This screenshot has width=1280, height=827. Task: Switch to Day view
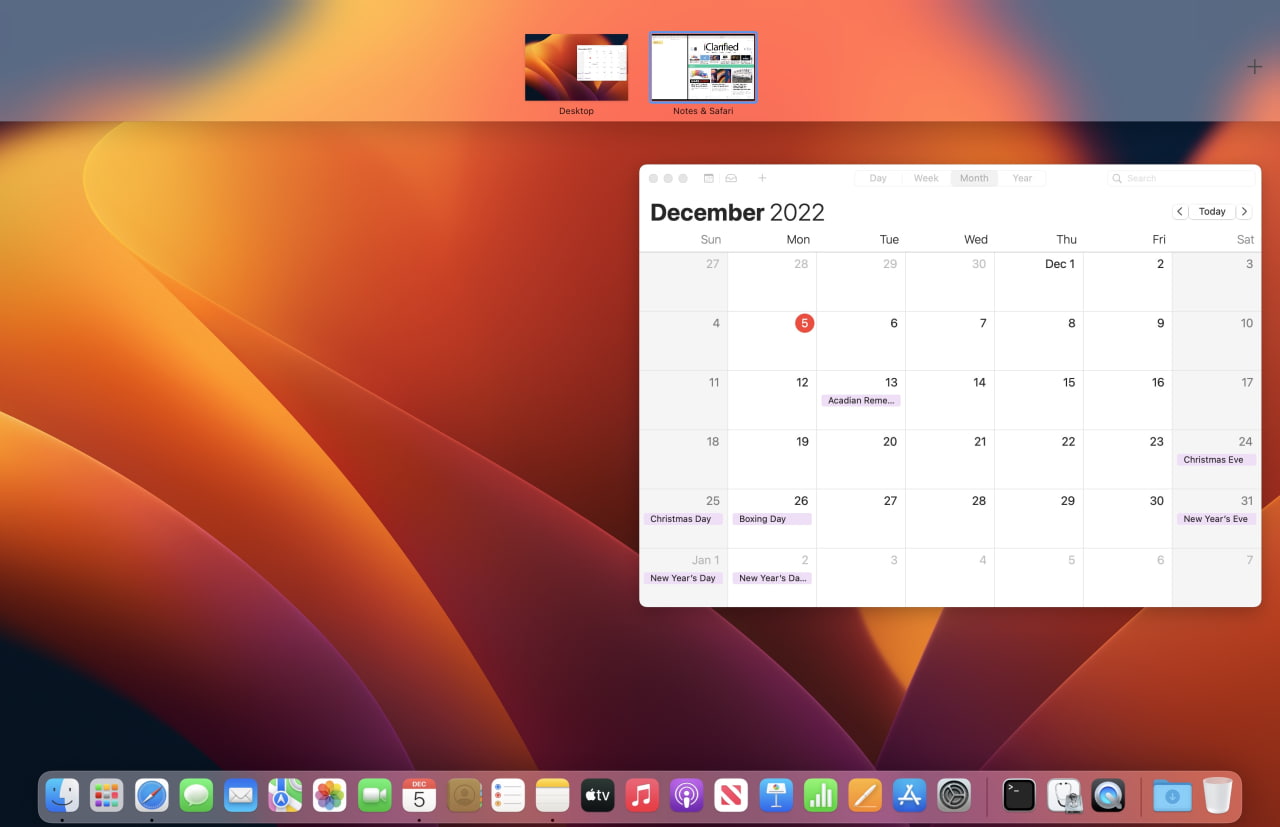pyautogui.click(x=877, y=177)
